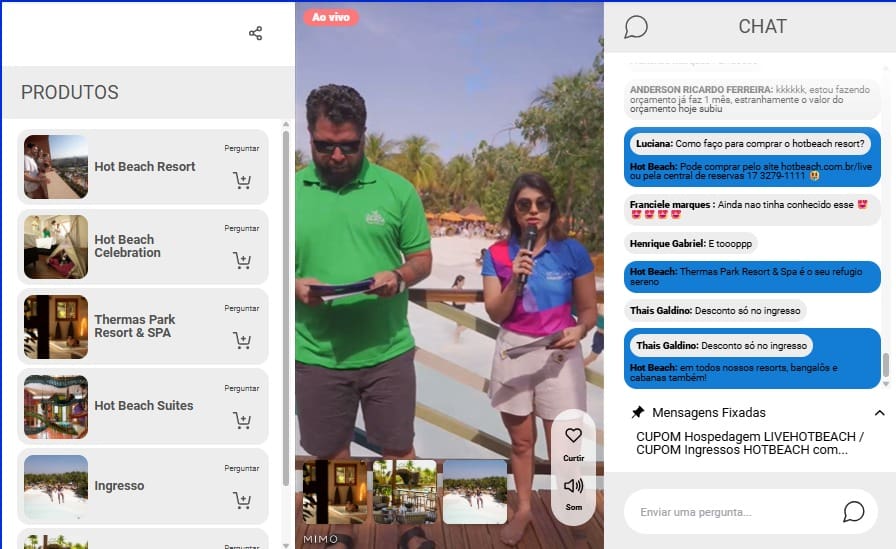
Task: Open Hot Beach Resort product thumbnail
Action: [x=56, y=167]
